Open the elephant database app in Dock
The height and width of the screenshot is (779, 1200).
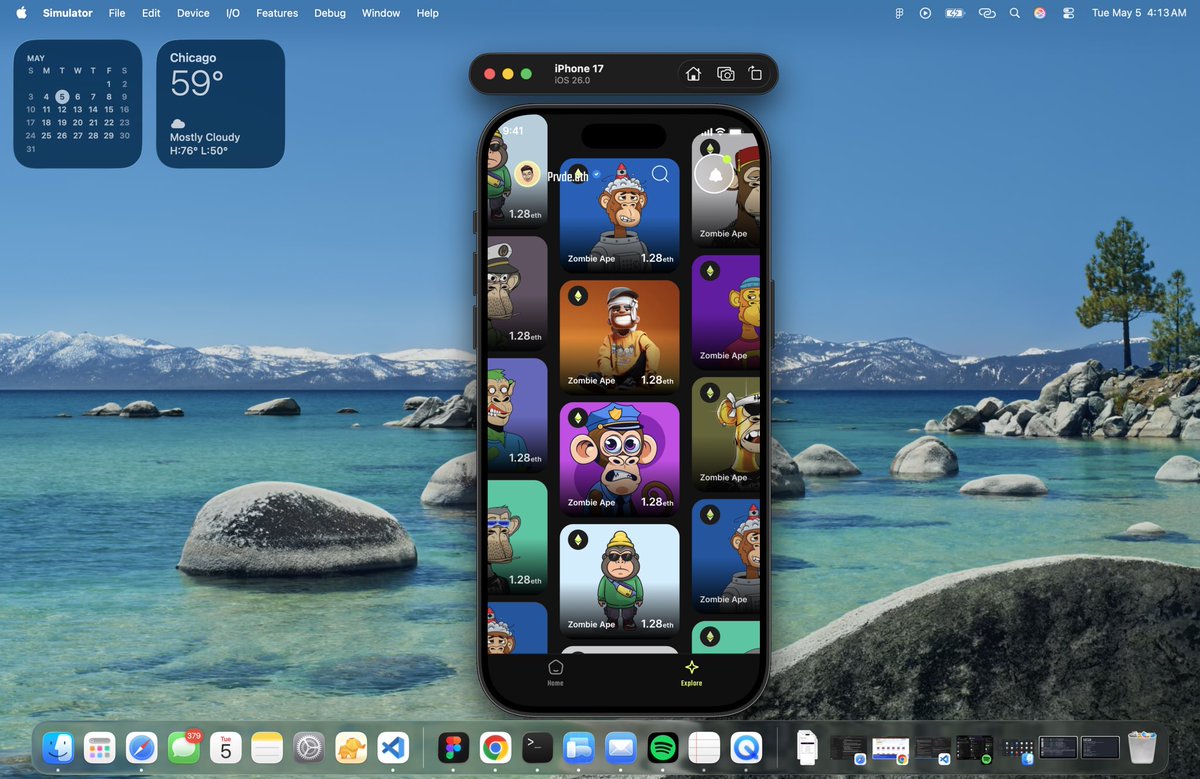[x=352, y=747]
